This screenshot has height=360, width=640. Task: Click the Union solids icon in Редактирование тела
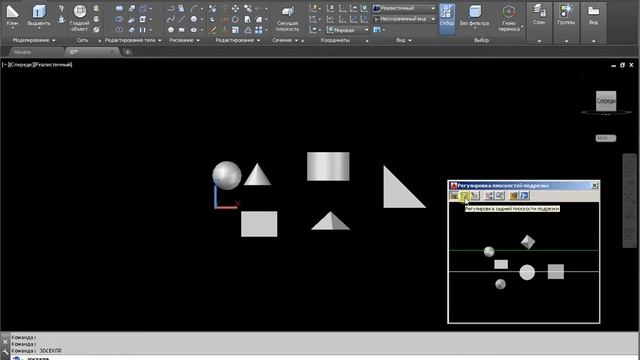pyautogui.click(x=119, y=8)
